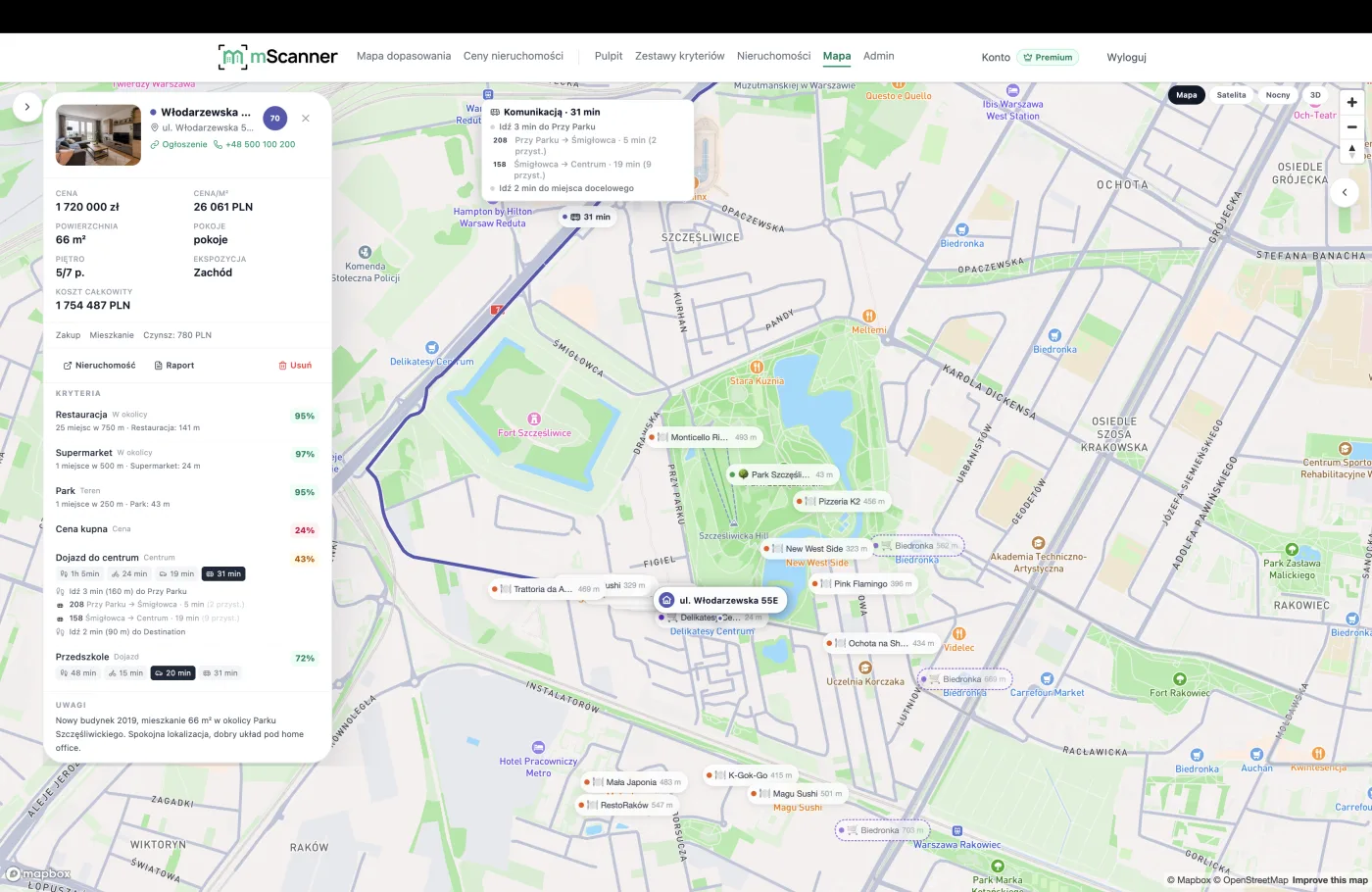
Task: Zoom out the map
Action: pos(1352,126)
